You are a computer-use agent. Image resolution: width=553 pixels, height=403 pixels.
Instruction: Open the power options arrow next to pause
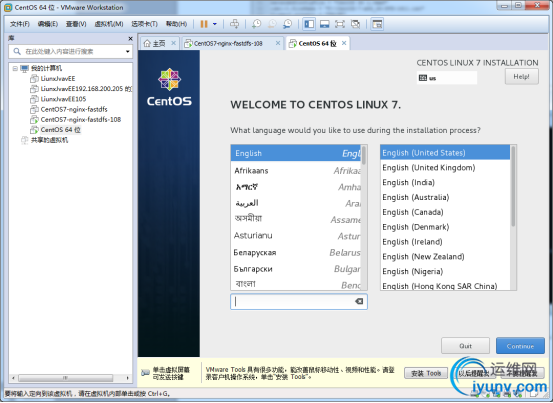215,24
